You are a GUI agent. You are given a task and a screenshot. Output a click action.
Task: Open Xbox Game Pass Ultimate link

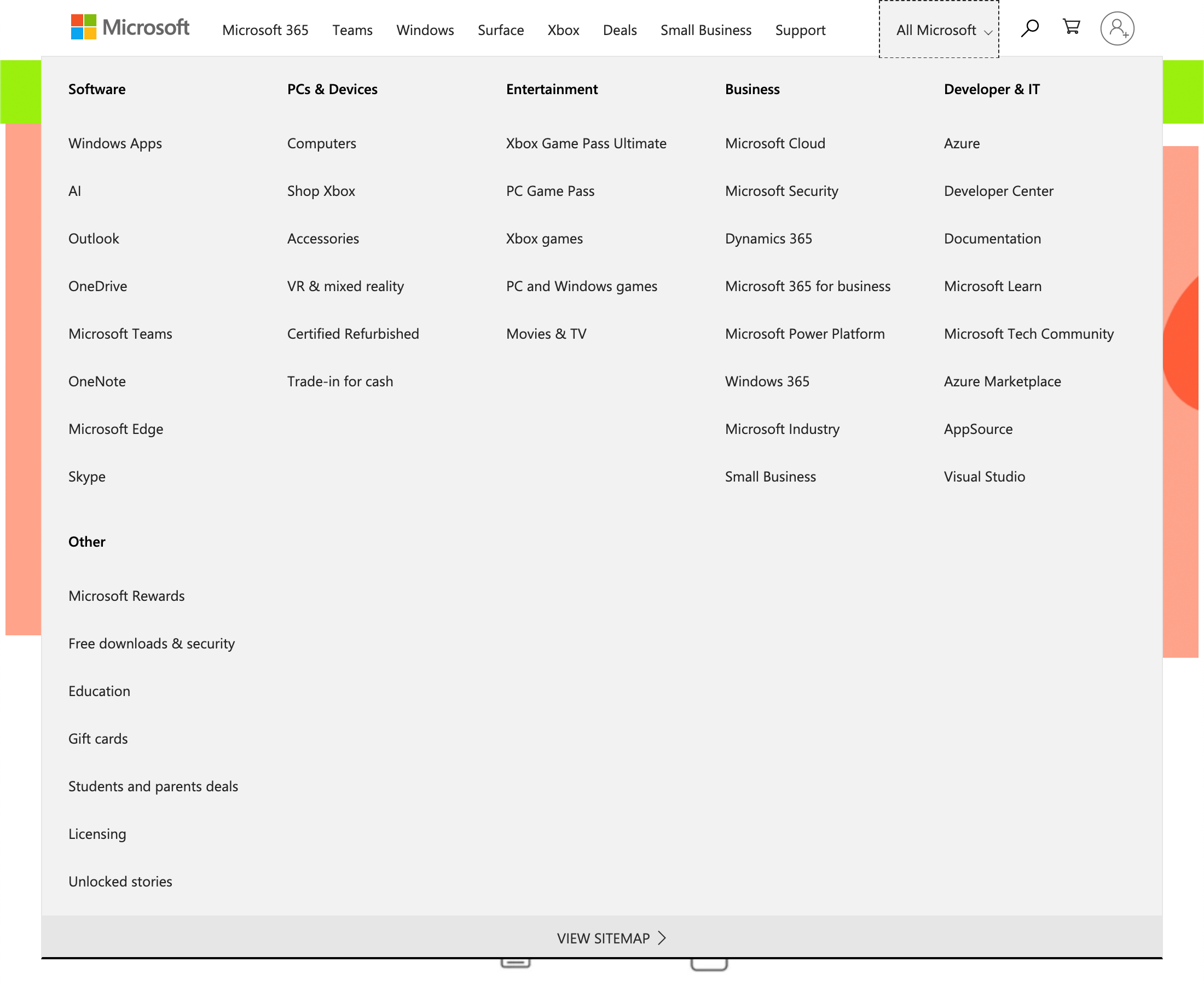tap(586, 143)
